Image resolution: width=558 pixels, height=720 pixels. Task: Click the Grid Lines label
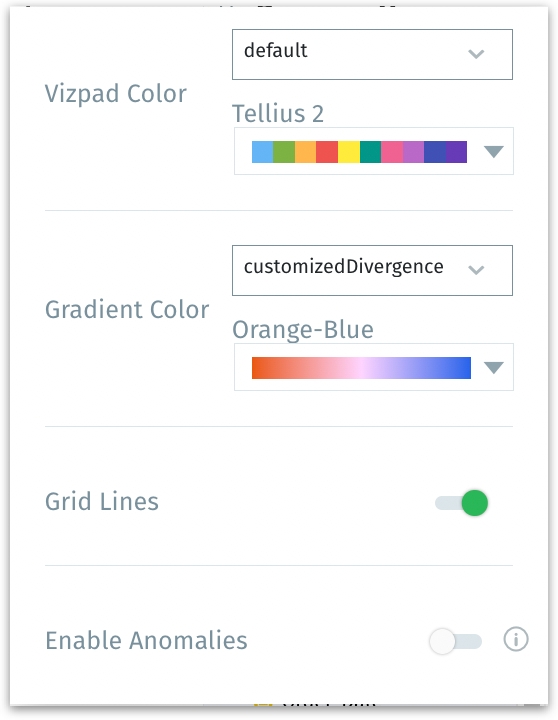click(102, 501)
